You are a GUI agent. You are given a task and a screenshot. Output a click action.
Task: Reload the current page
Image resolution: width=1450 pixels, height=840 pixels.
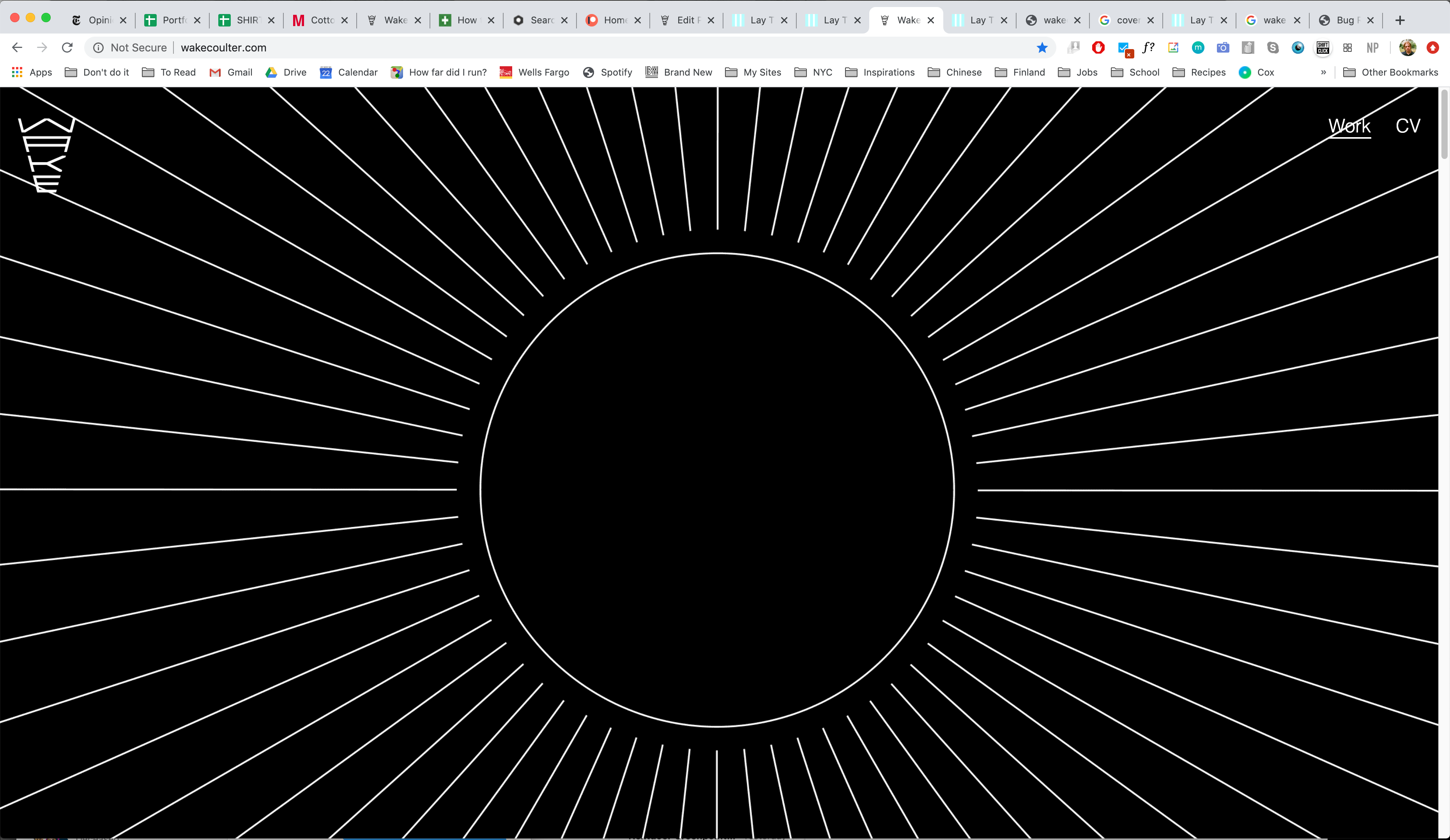click(x=67, y=48)
